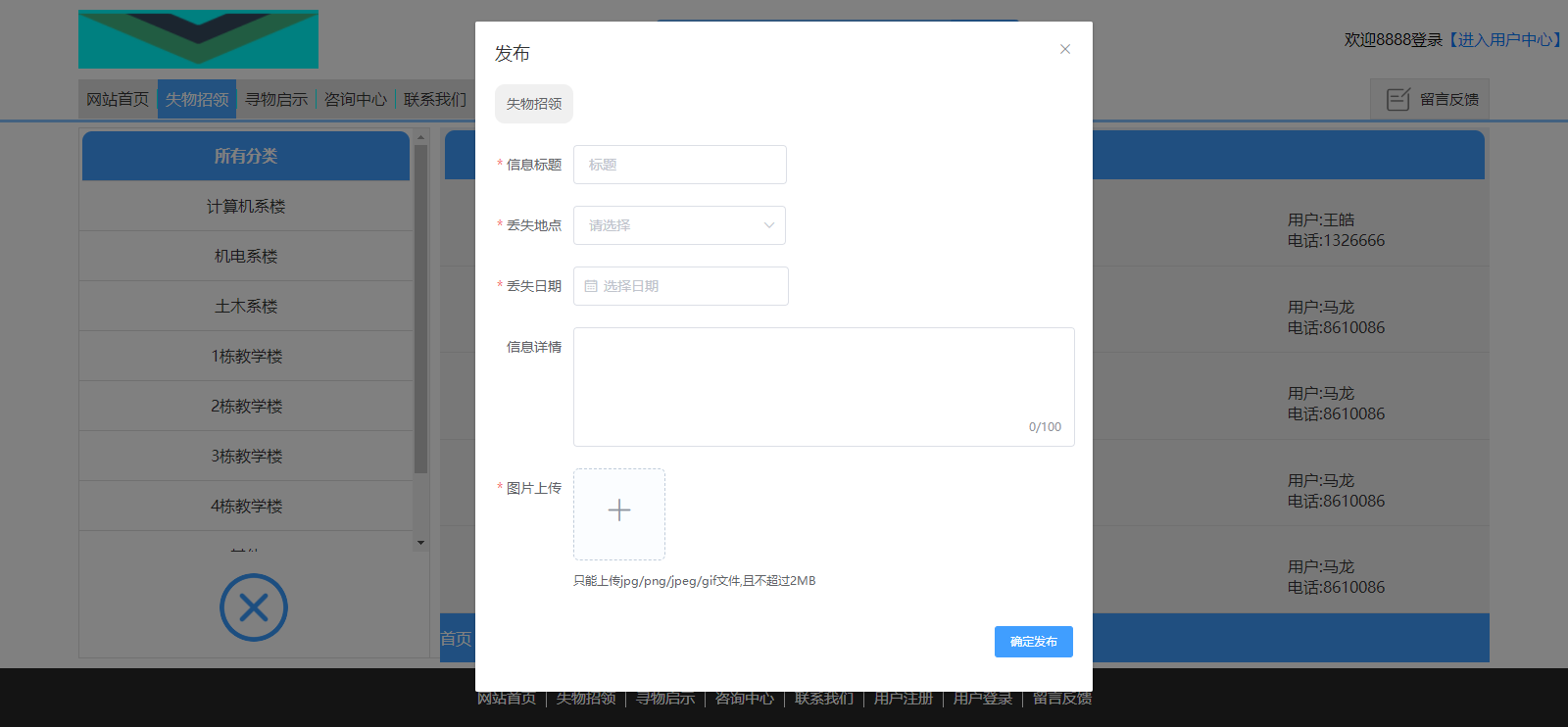
Task: Click the 首页 pagination link
Action: point(456,639)
